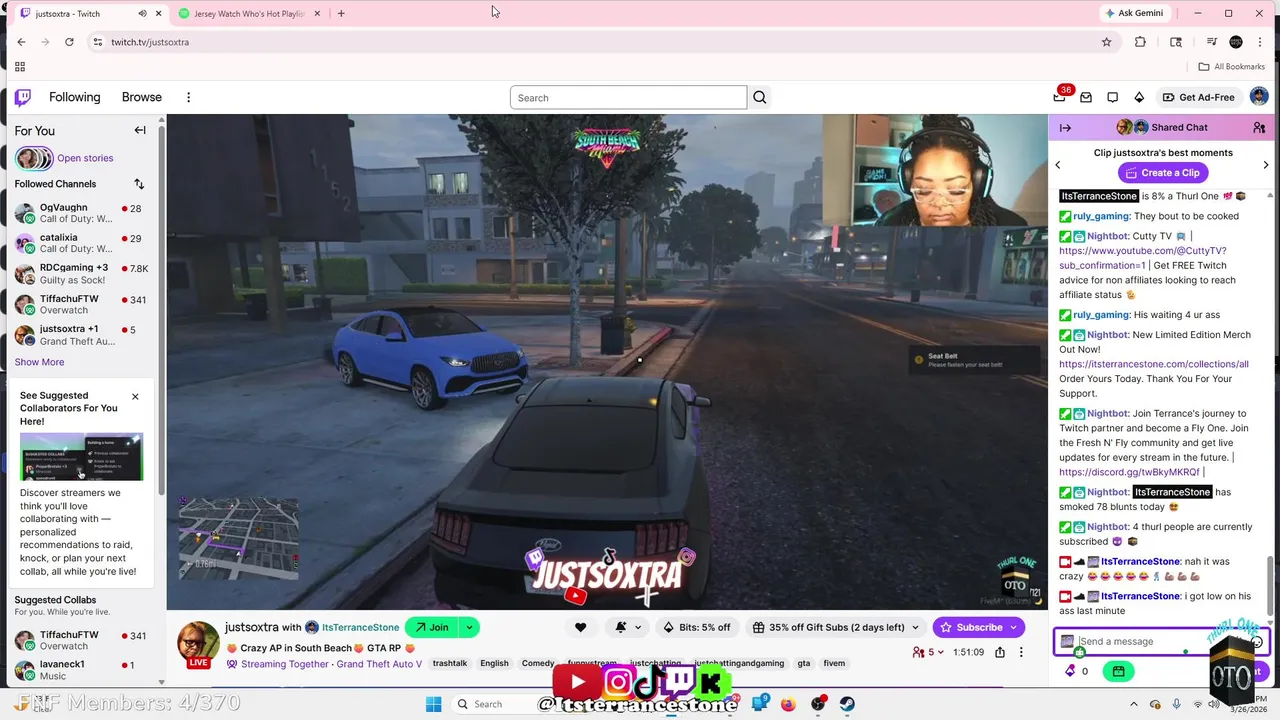Expand Show More followed channels
This screenshot has width=1280, height=720.
39,362
